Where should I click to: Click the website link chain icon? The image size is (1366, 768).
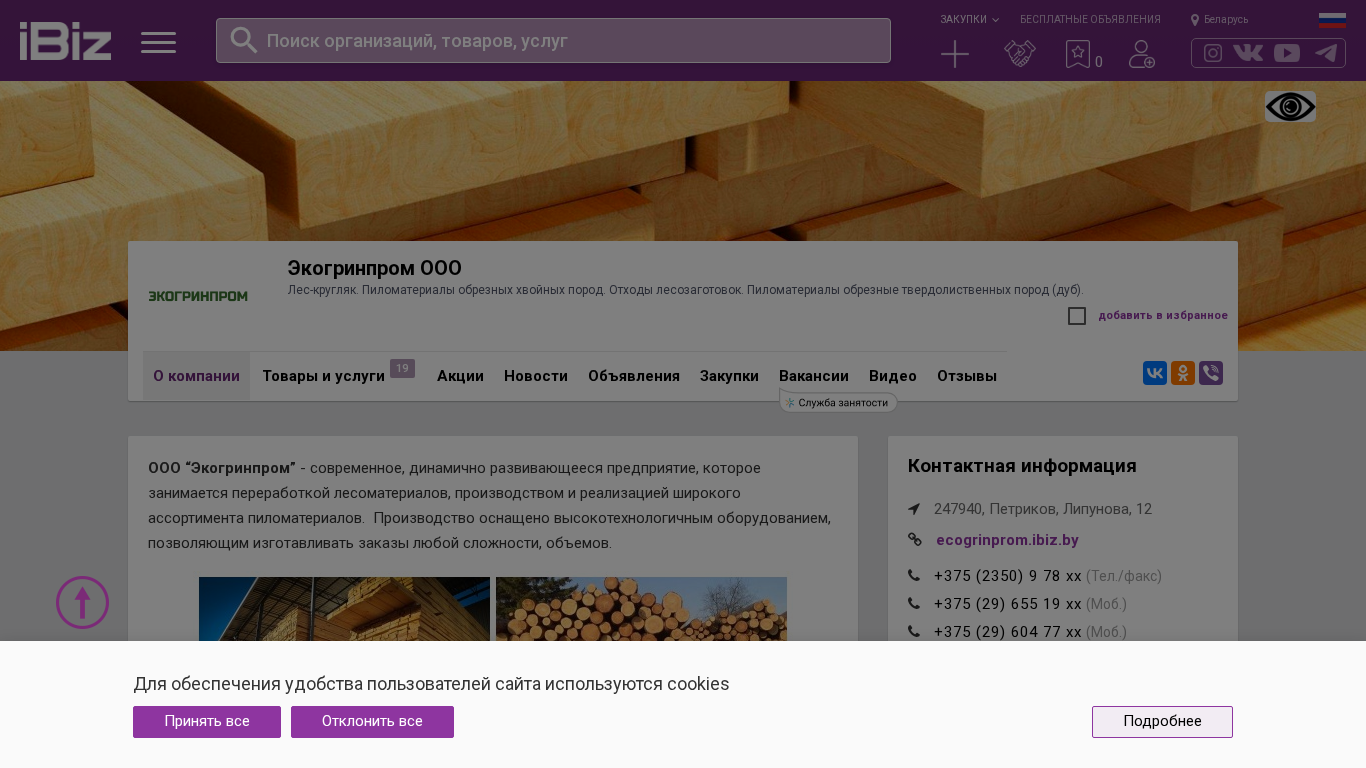[914, 539]
